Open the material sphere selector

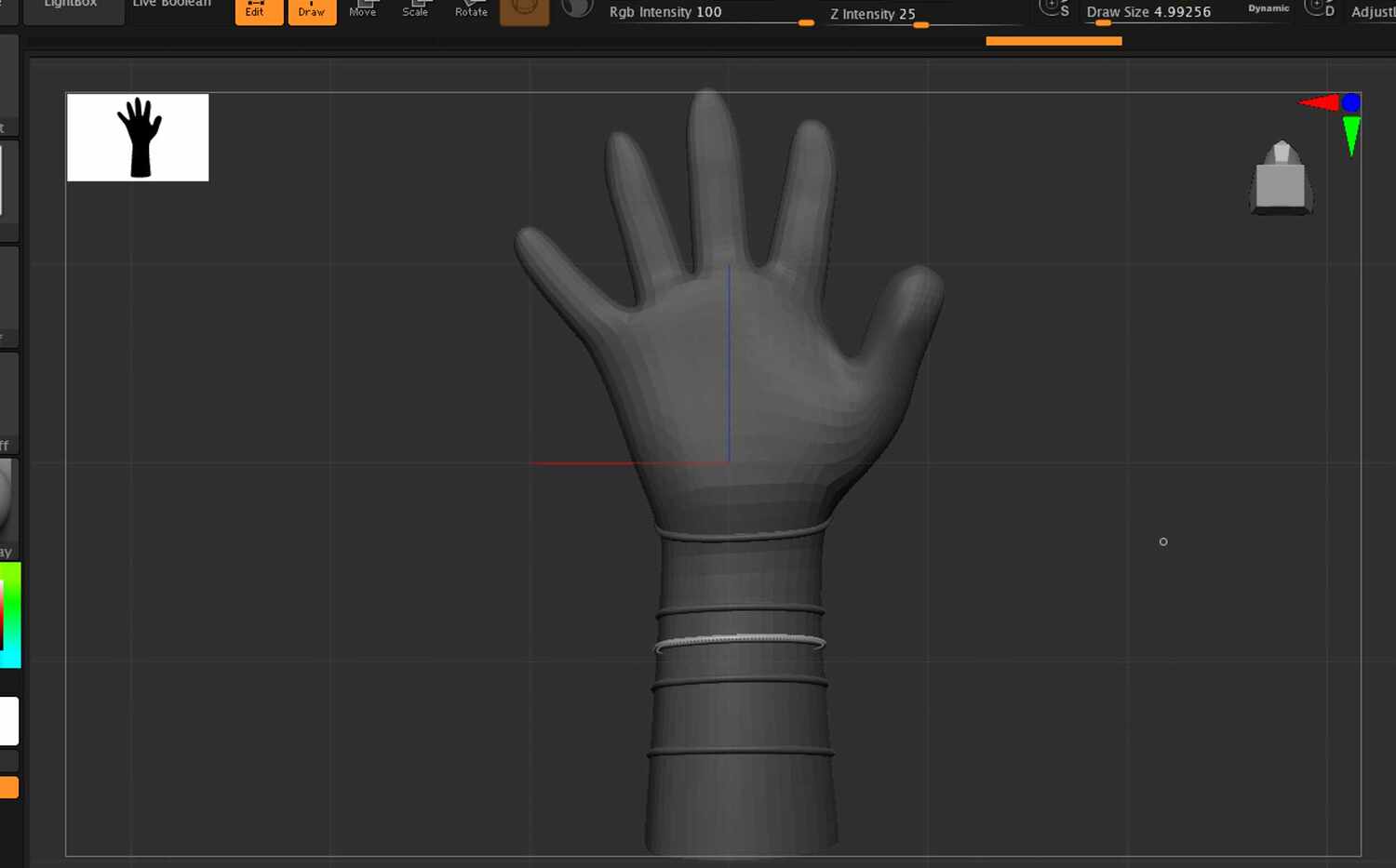point(577,7)
